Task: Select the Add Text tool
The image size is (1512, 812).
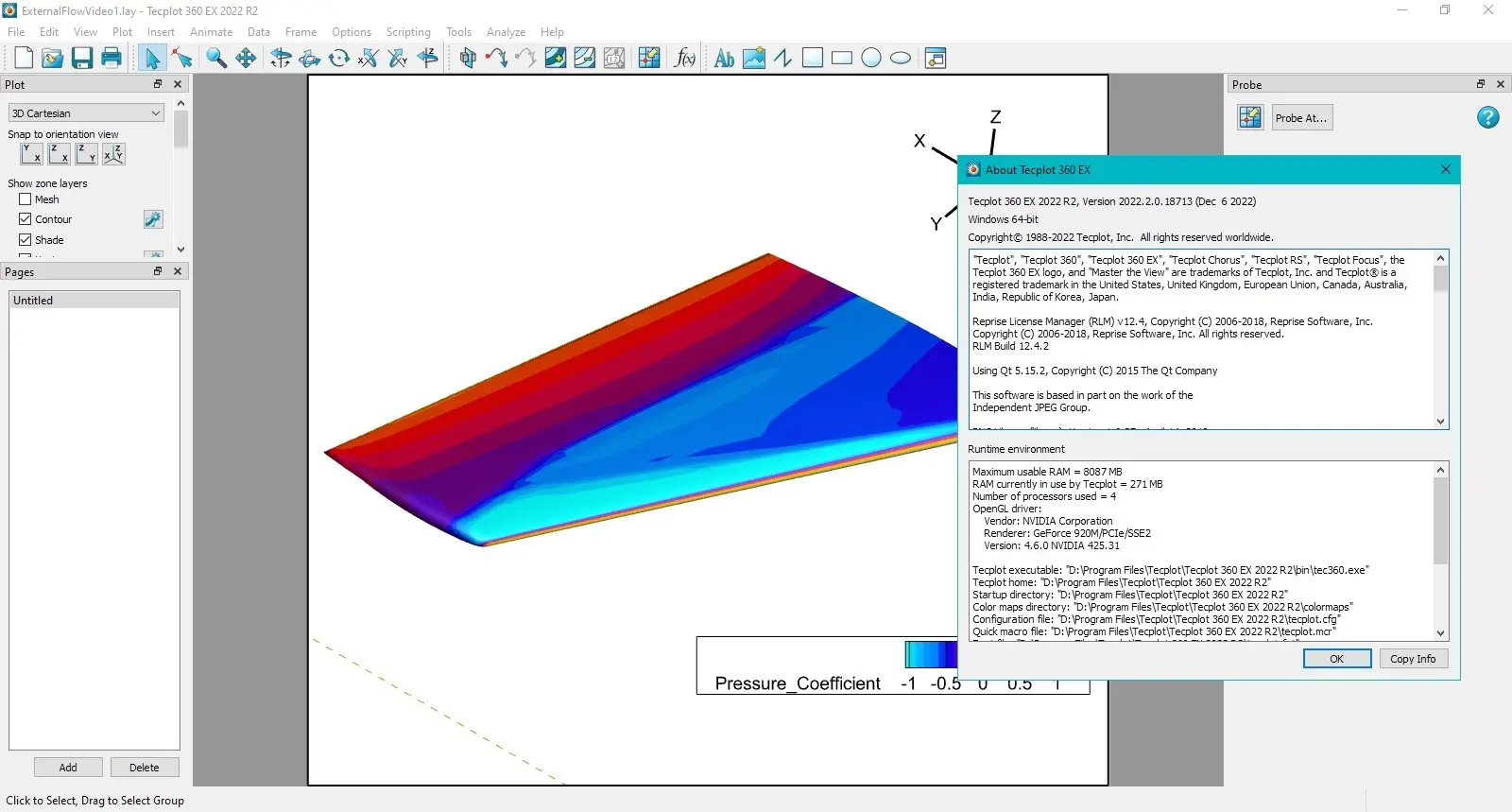Action: point(725,59)
